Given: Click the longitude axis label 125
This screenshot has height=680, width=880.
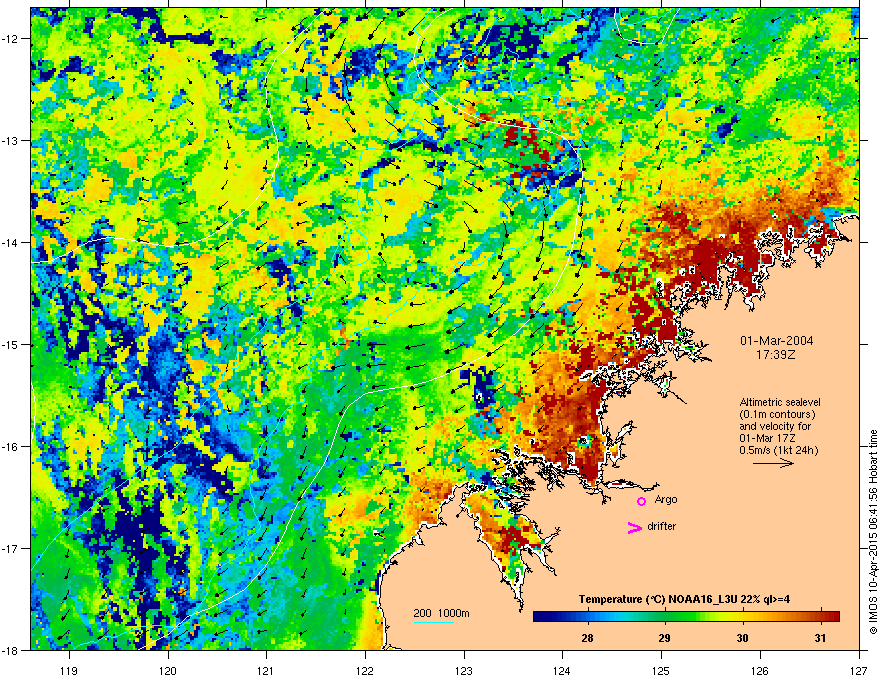Looking at the screenshot, I should click(x=661, y=670).
